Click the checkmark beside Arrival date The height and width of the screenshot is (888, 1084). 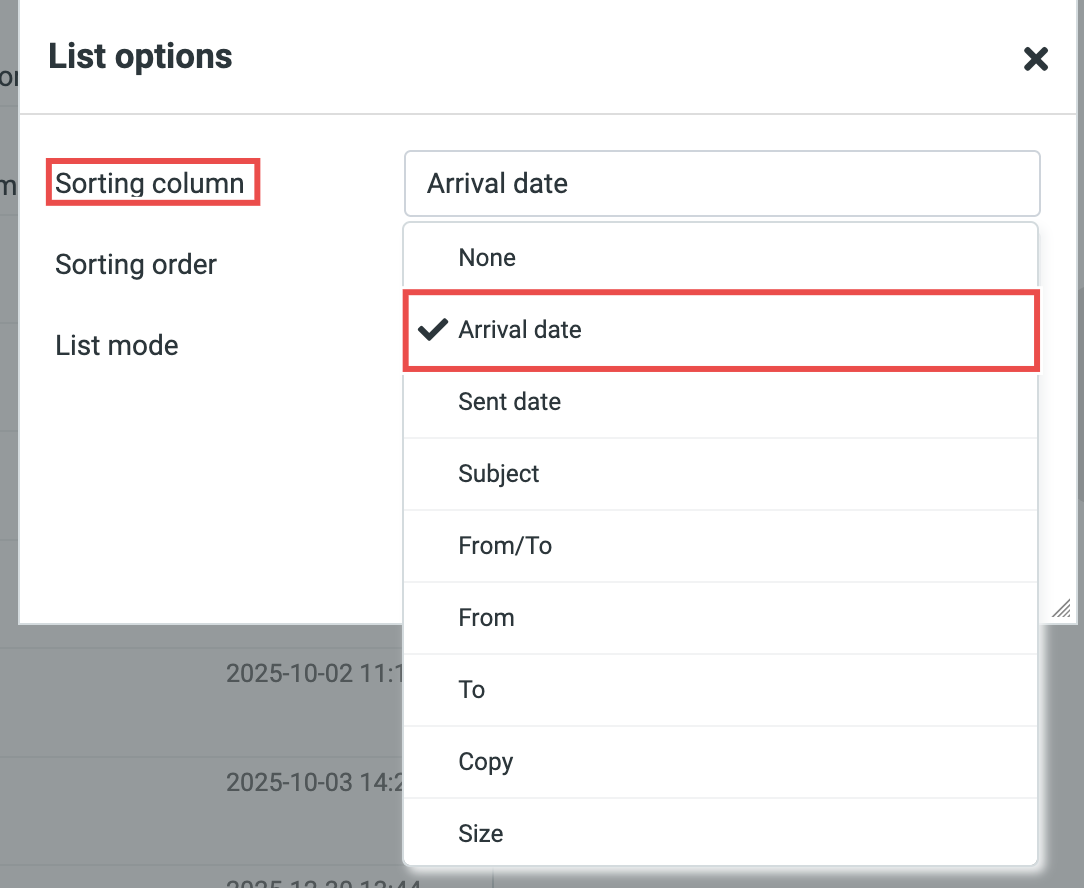click(432, 330)
